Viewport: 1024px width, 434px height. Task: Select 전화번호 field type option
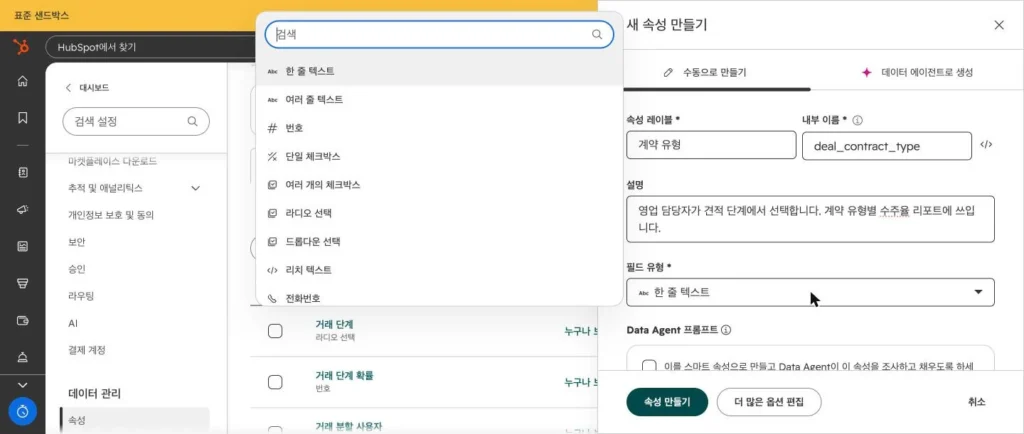pyautogui.click(x=439, y=297)
